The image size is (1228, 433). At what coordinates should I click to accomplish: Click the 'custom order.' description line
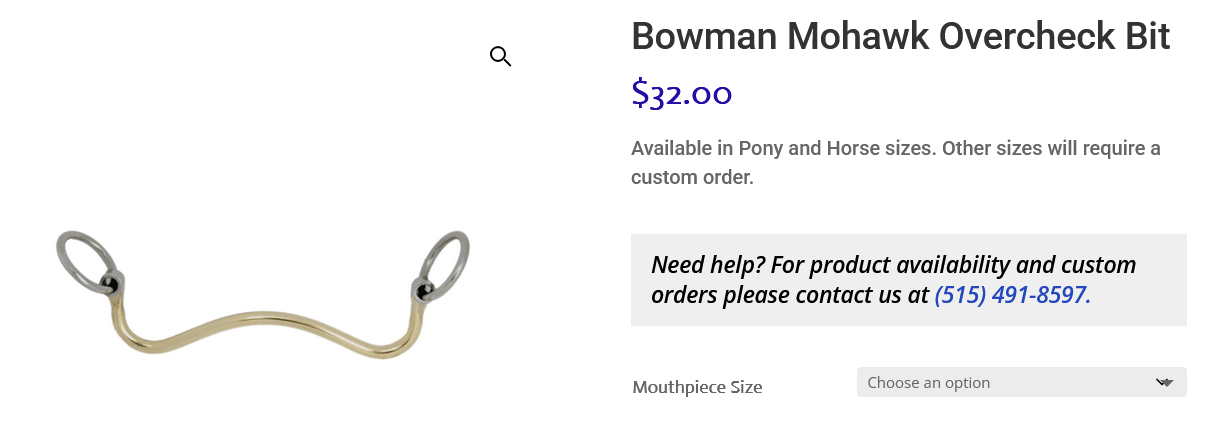pyautogui.click(x=691, y=178)
